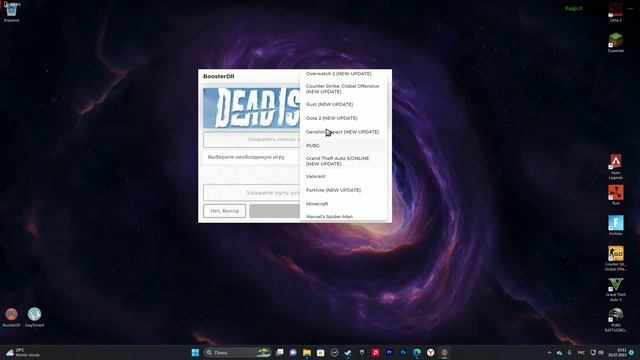Open the Task View taskbar icon

(x=280, y=352)
